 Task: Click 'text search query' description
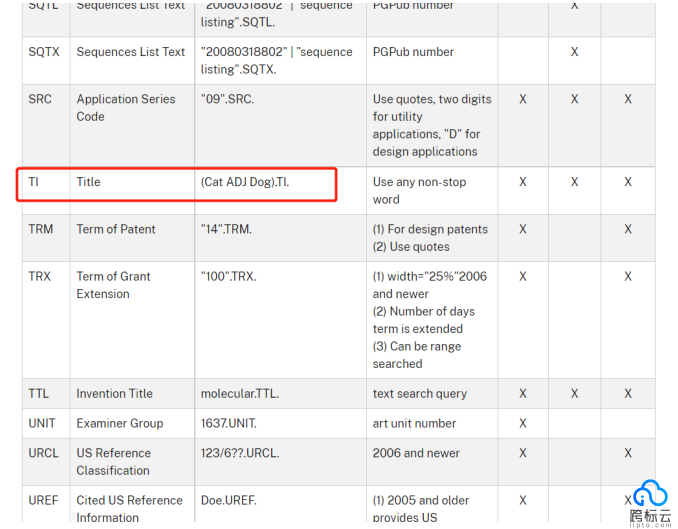point(420,393)
